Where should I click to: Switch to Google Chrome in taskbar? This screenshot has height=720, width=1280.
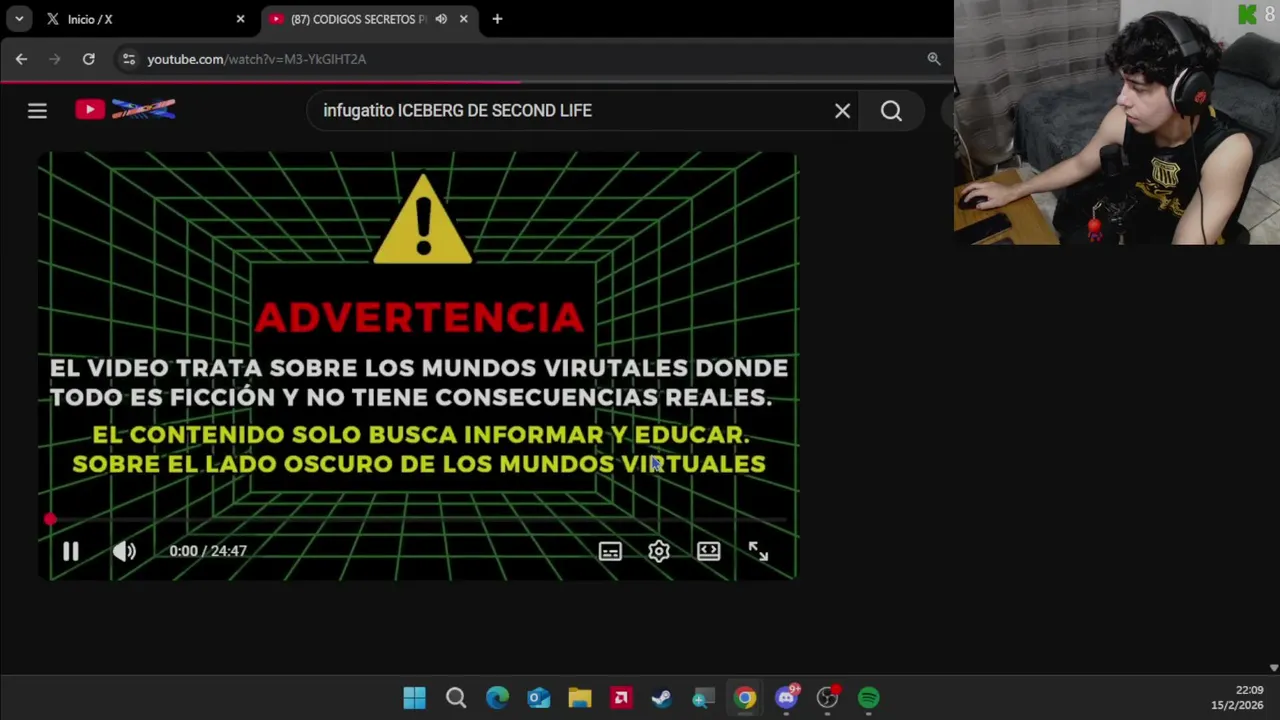click(745, 697)
